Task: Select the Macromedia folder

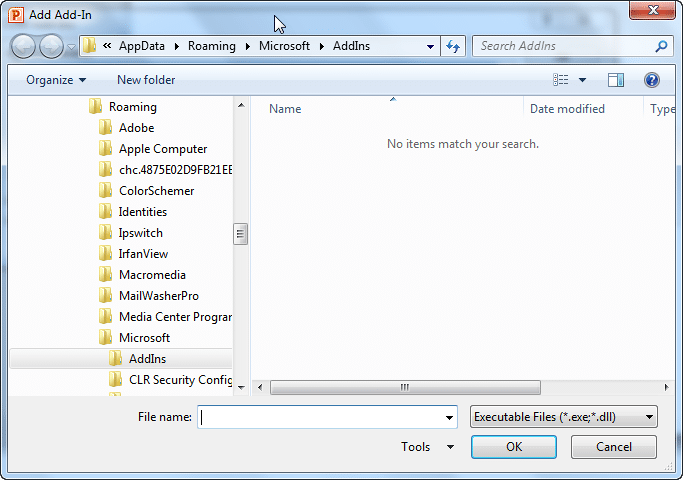Action: [x=152, y=275]
